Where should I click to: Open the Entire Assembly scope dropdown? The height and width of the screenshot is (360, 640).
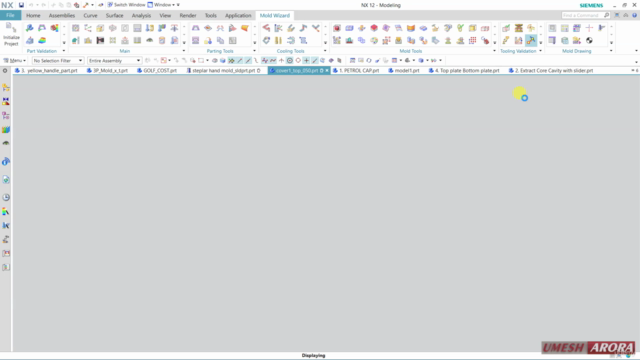point(114,60)
